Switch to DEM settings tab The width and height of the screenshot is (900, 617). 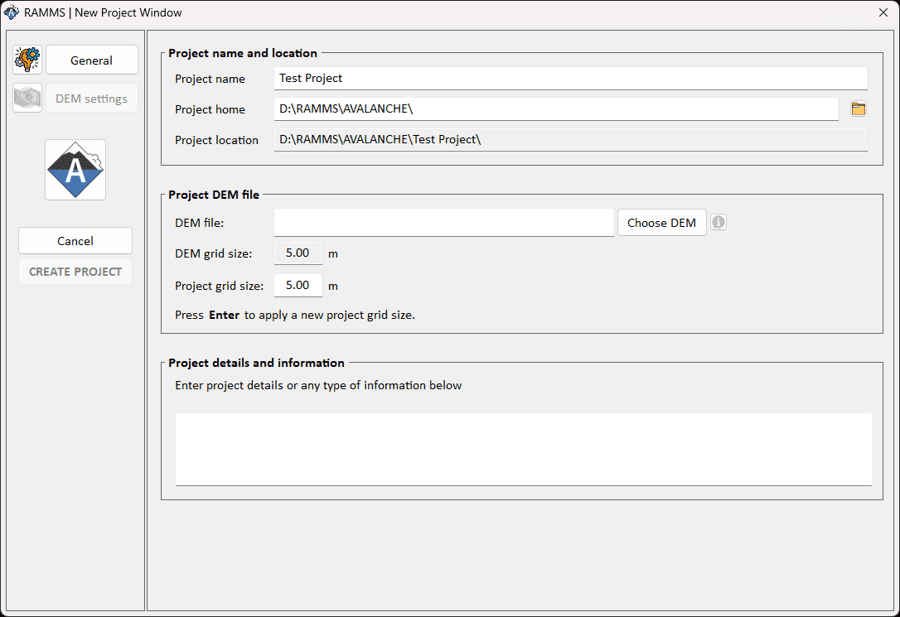pyautogui.click(x=92, y=98)
